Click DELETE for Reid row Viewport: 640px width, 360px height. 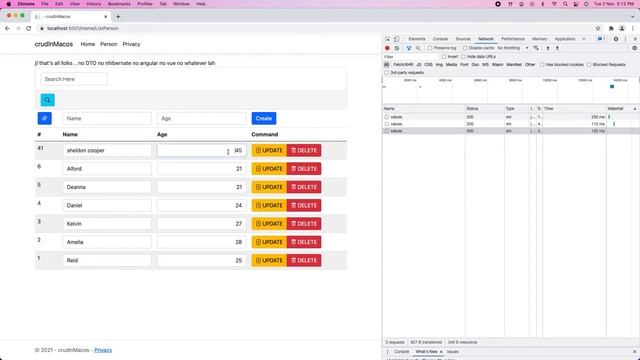pyautogui.click(x=304, y=260)
